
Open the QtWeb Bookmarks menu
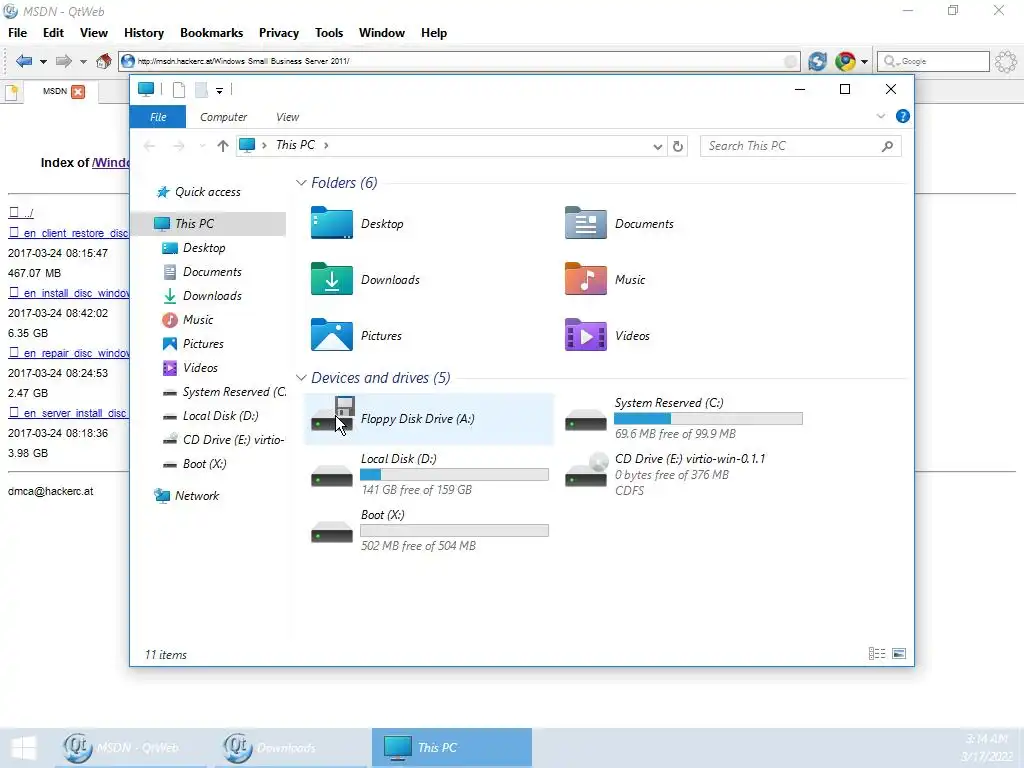212,33
